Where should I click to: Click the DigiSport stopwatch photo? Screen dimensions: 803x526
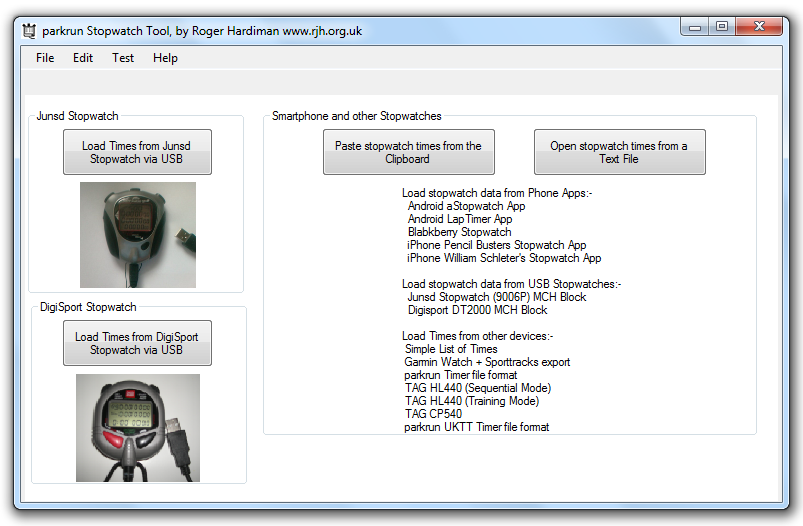click(x=138, y=428)
